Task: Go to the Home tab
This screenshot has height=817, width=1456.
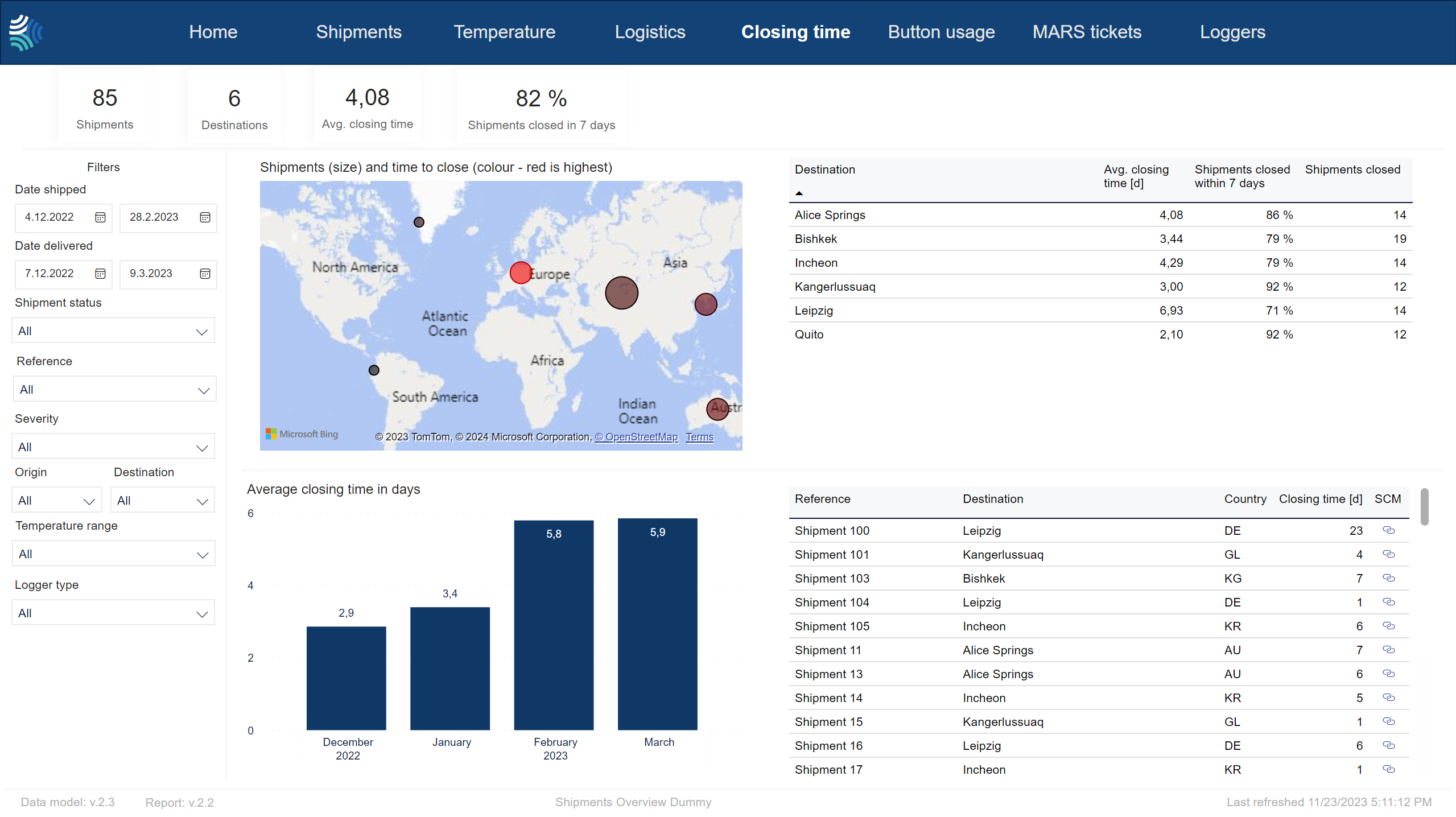Action: 213,32
